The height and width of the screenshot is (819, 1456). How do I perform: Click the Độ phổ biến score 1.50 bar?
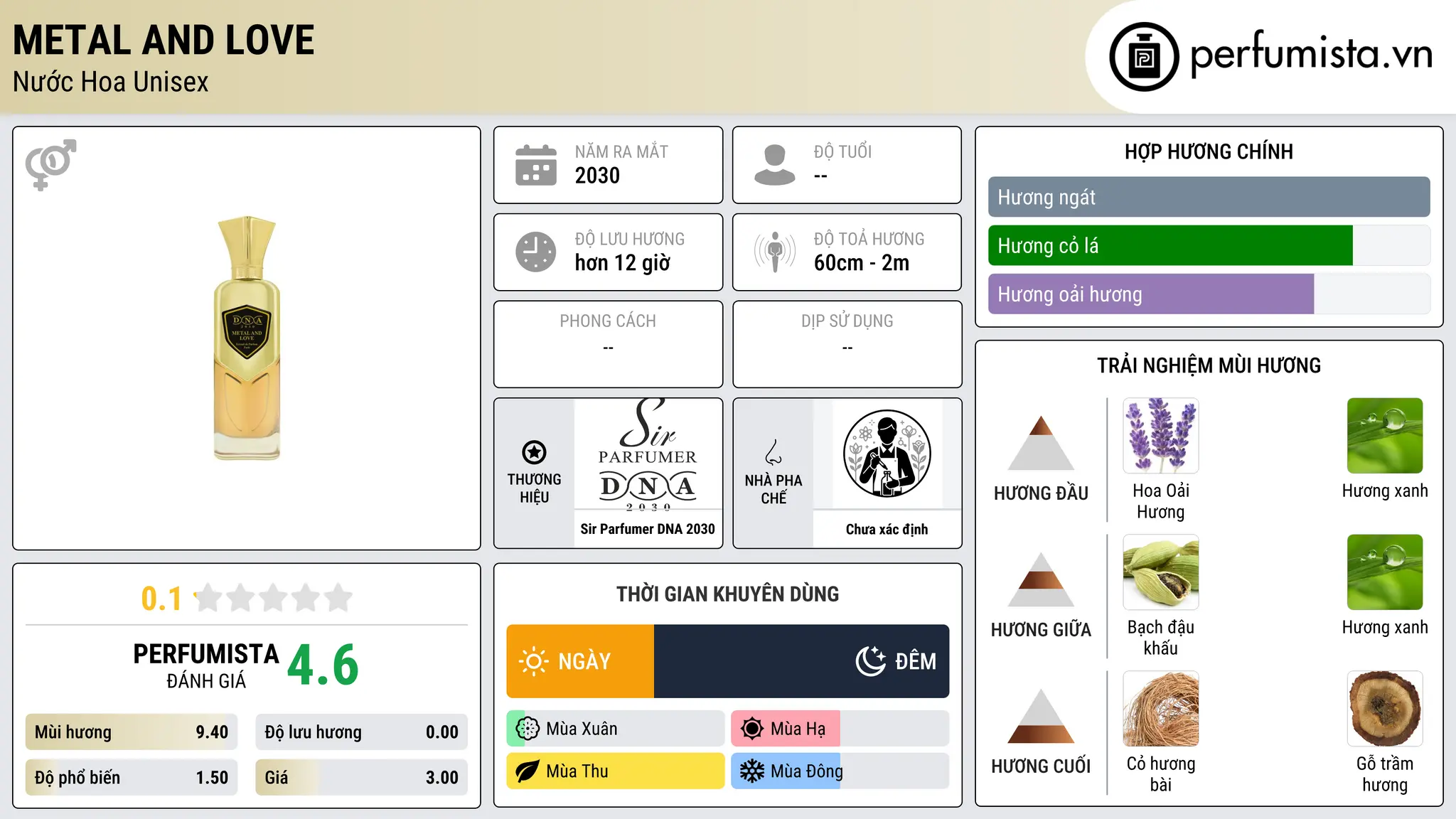point(132,778)
